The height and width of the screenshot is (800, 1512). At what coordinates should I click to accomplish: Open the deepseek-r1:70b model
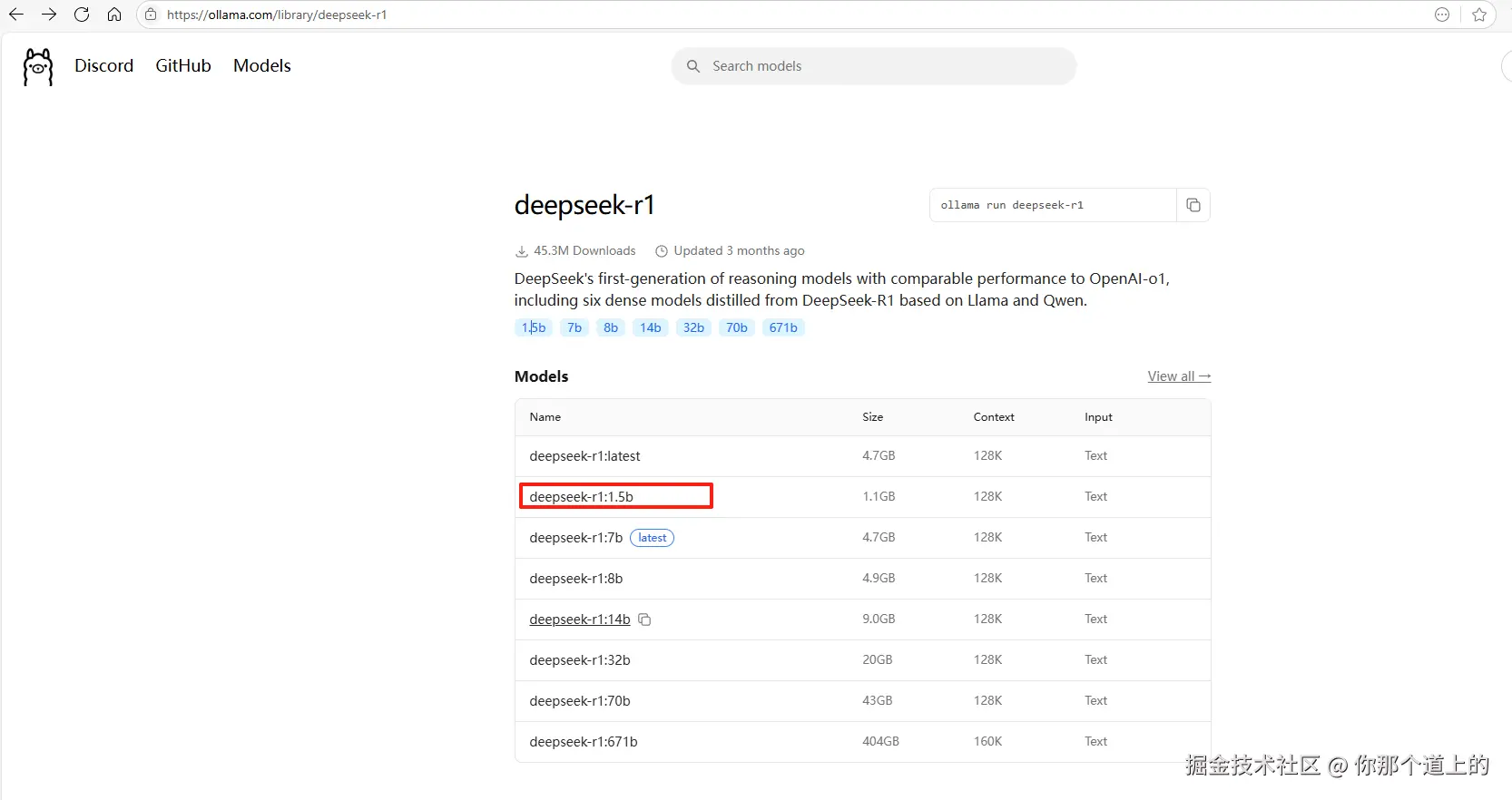click(x=579, y=701)
